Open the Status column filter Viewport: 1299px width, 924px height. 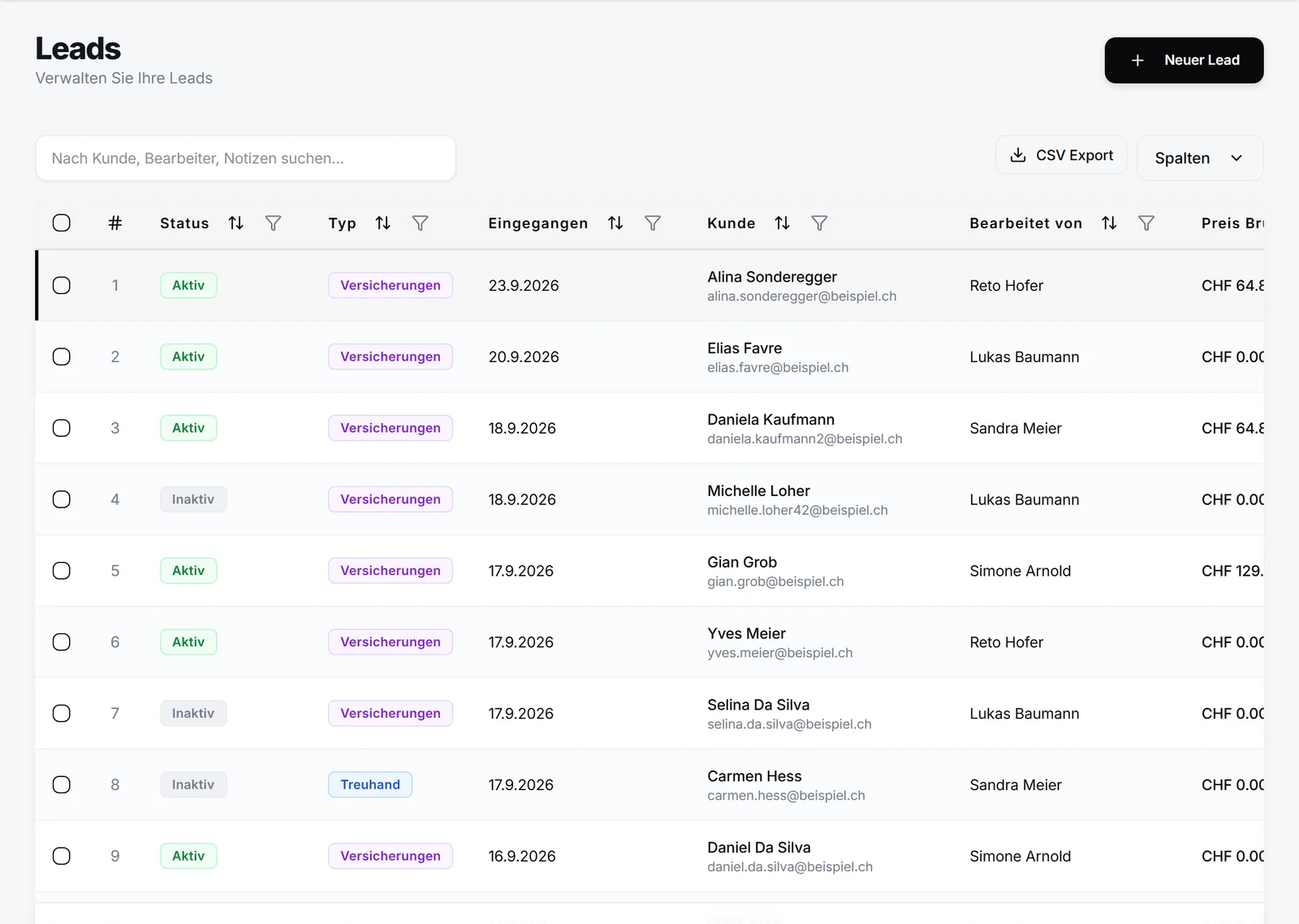[274, 223]
